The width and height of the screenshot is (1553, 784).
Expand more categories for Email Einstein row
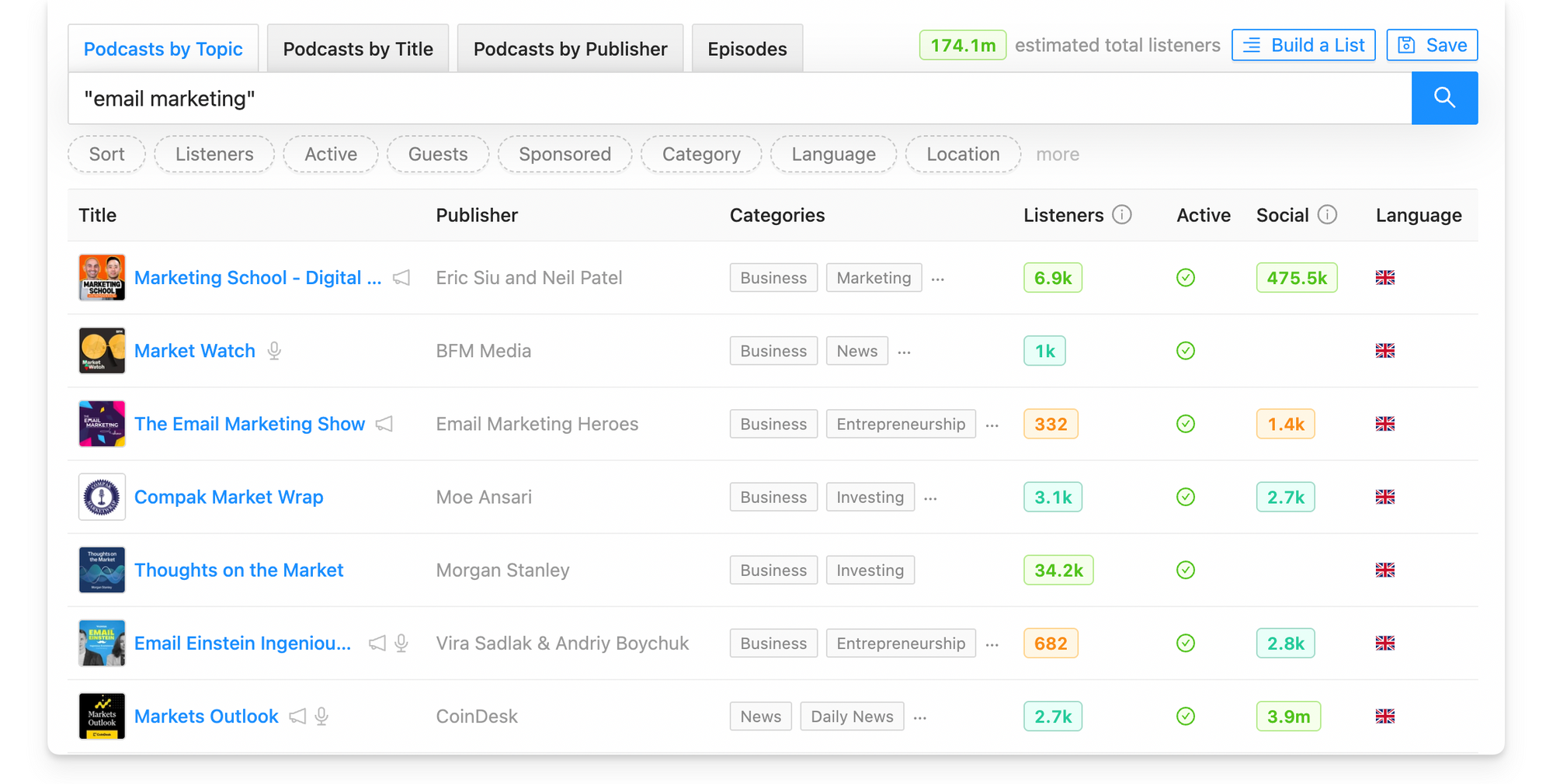pos(992,644)
